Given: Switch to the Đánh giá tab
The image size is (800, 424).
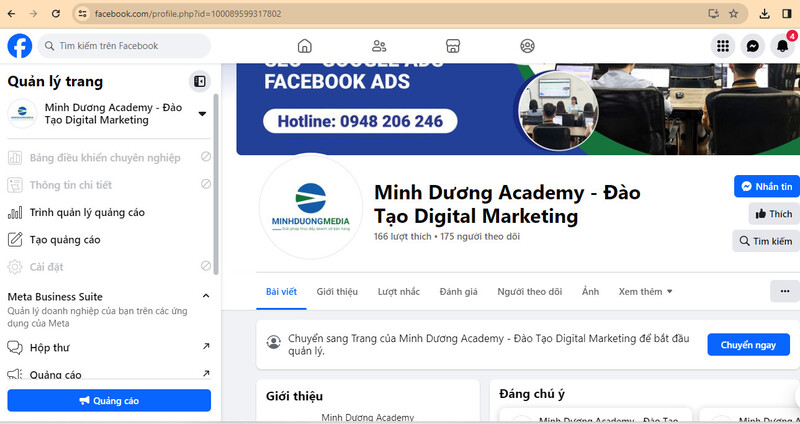Looking at the screenshot, I should (x=459, y=292).
